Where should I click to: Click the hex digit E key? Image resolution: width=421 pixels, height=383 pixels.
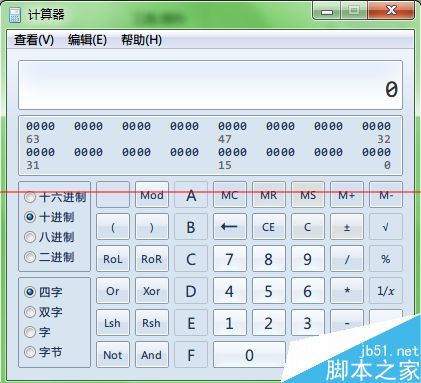191,323
